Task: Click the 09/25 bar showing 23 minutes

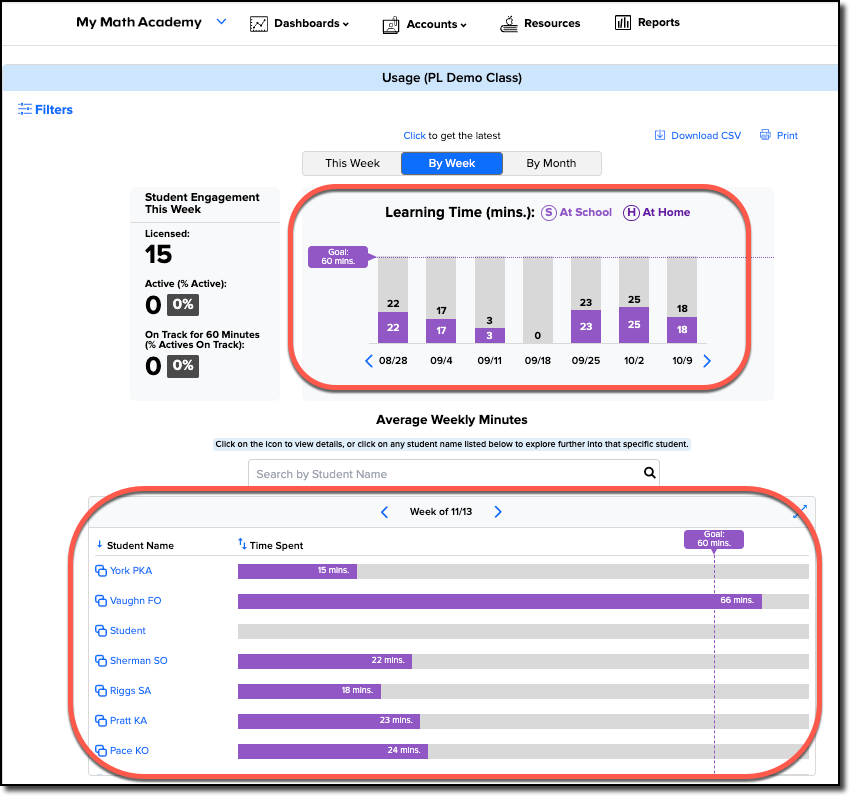Action: click(x=585, y=326)
